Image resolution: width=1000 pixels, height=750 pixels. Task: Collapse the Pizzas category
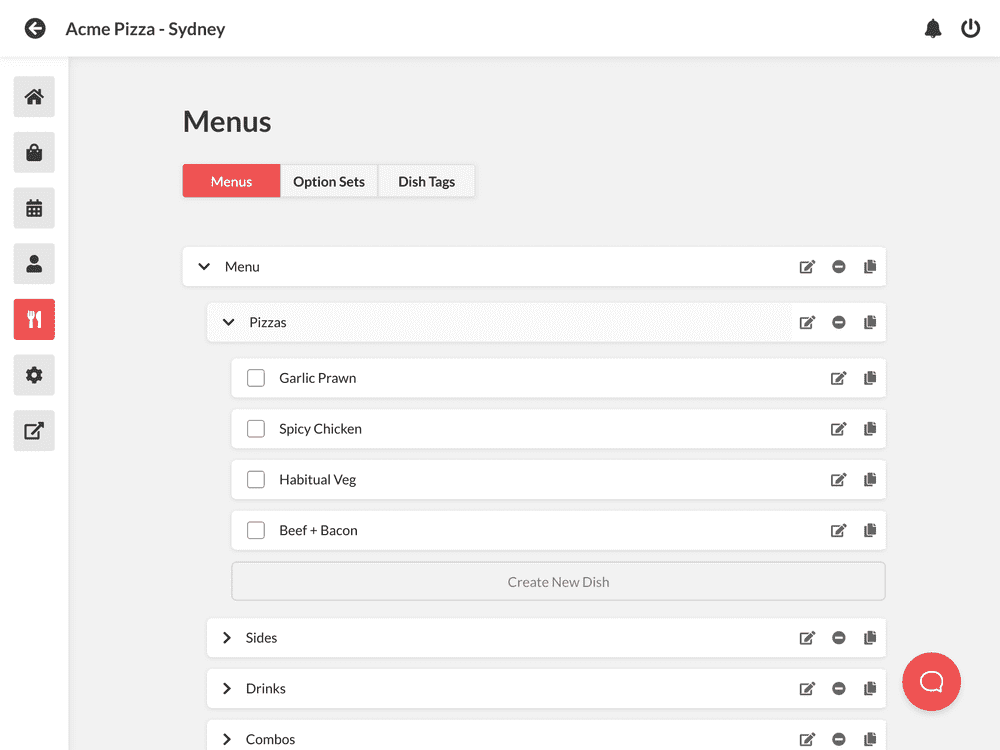click(x=229, y=323)
